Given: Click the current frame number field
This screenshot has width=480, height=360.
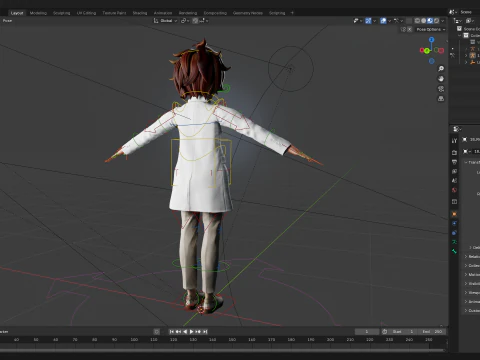Looking at the screenshot, I should [x=367, y=332].
